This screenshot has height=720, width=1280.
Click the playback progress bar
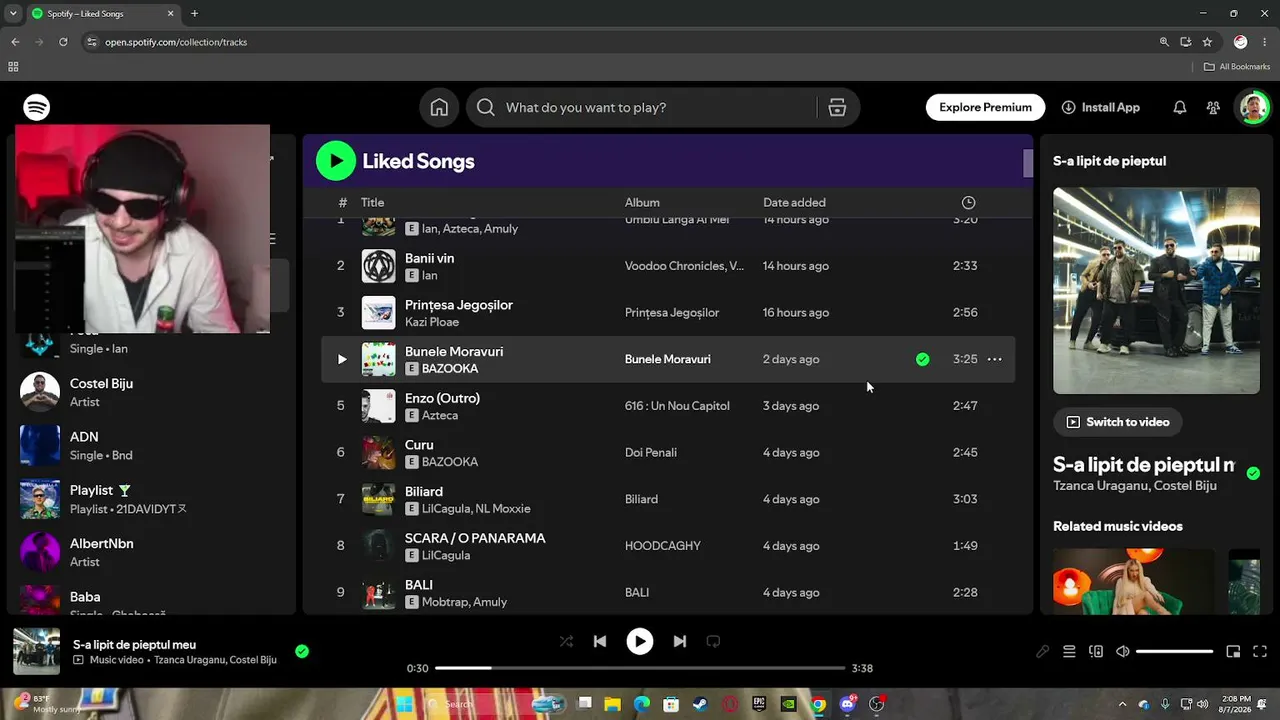pos(640,668)
